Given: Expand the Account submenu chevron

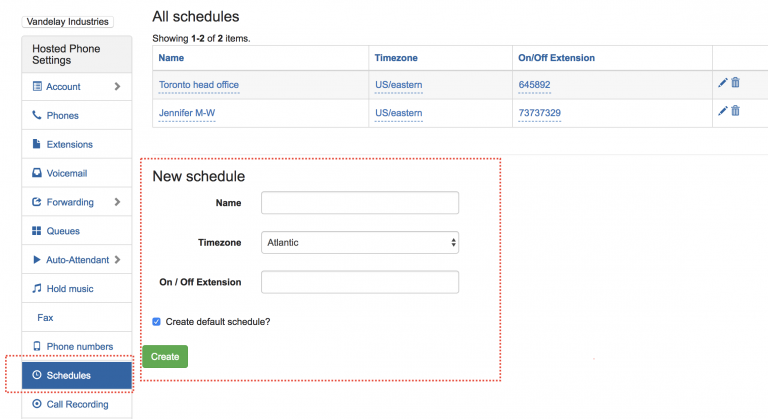Looking at the screenshot, I should pyautogui.click(x=117, y=86).
